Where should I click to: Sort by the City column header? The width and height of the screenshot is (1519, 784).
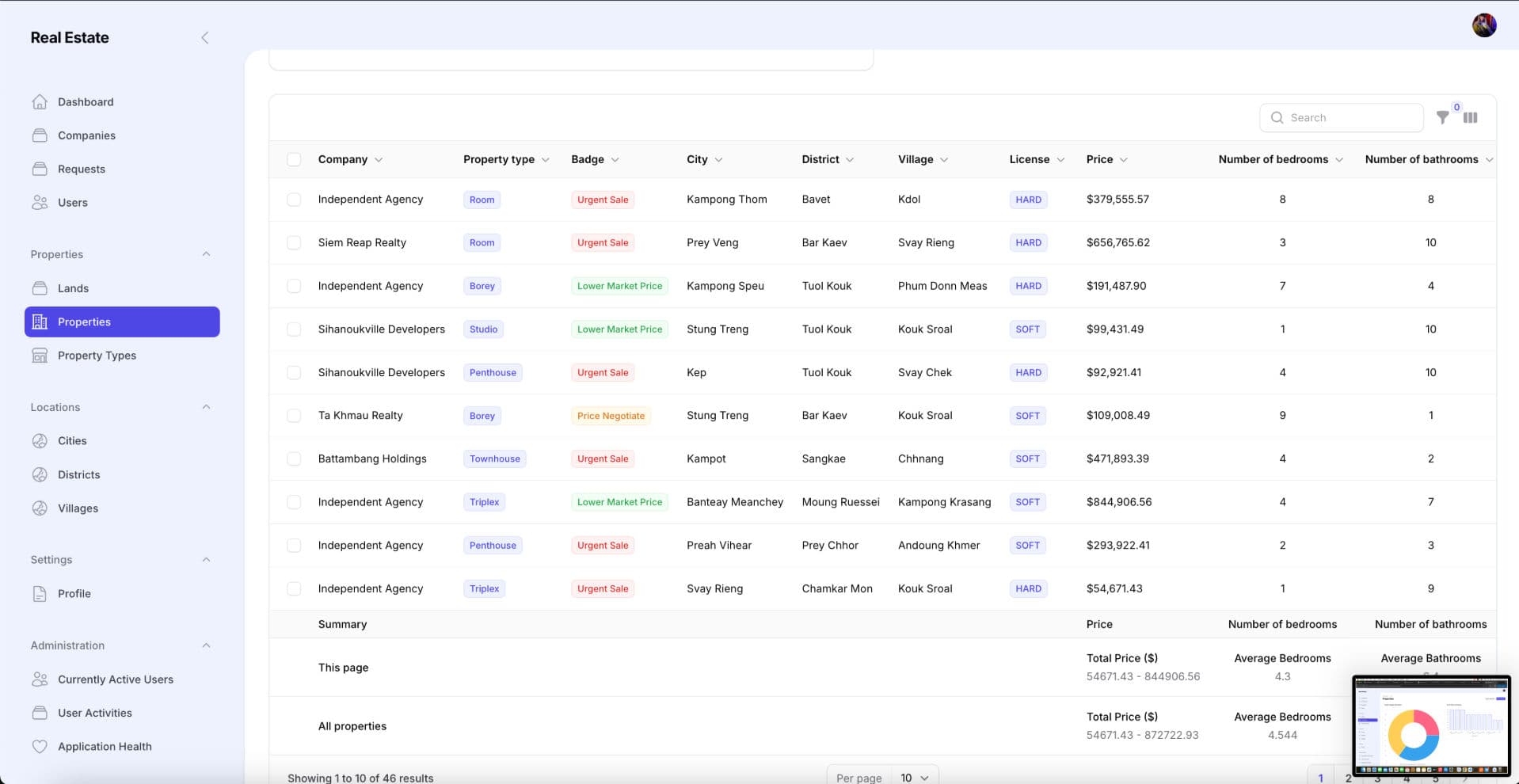[704, 159]
